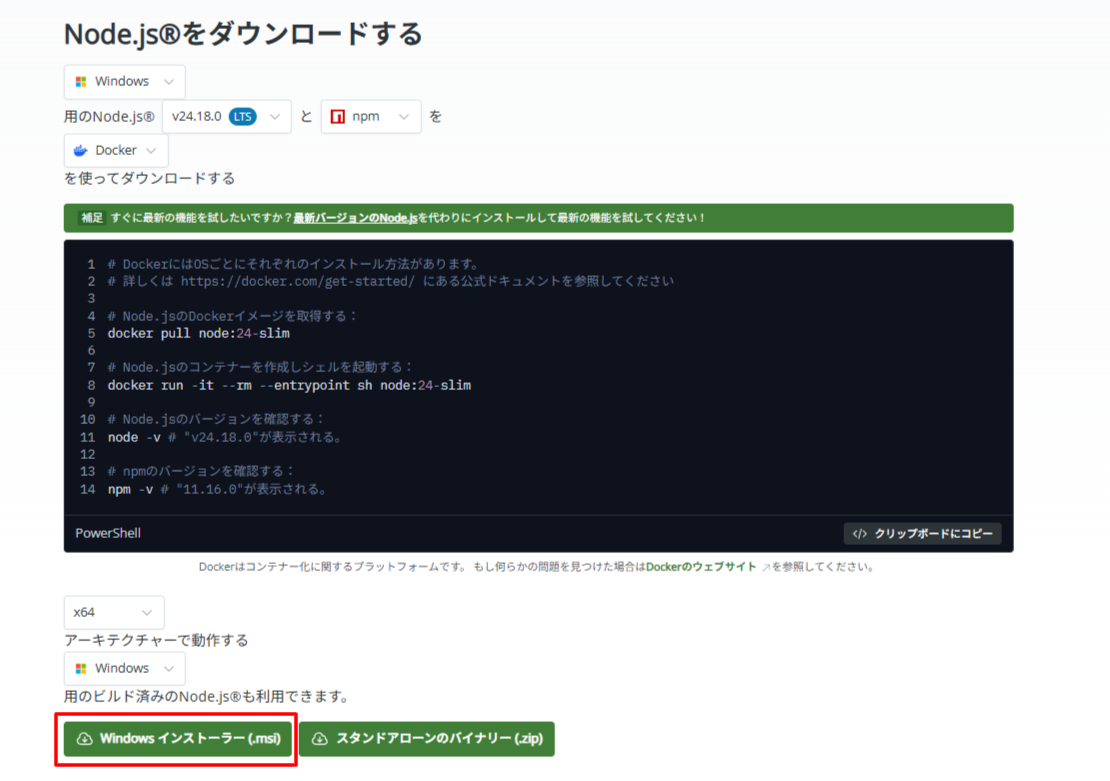Click the download icon on the .msi button
The width and height of the screenshot is (1110, 781).
[85, 739]
